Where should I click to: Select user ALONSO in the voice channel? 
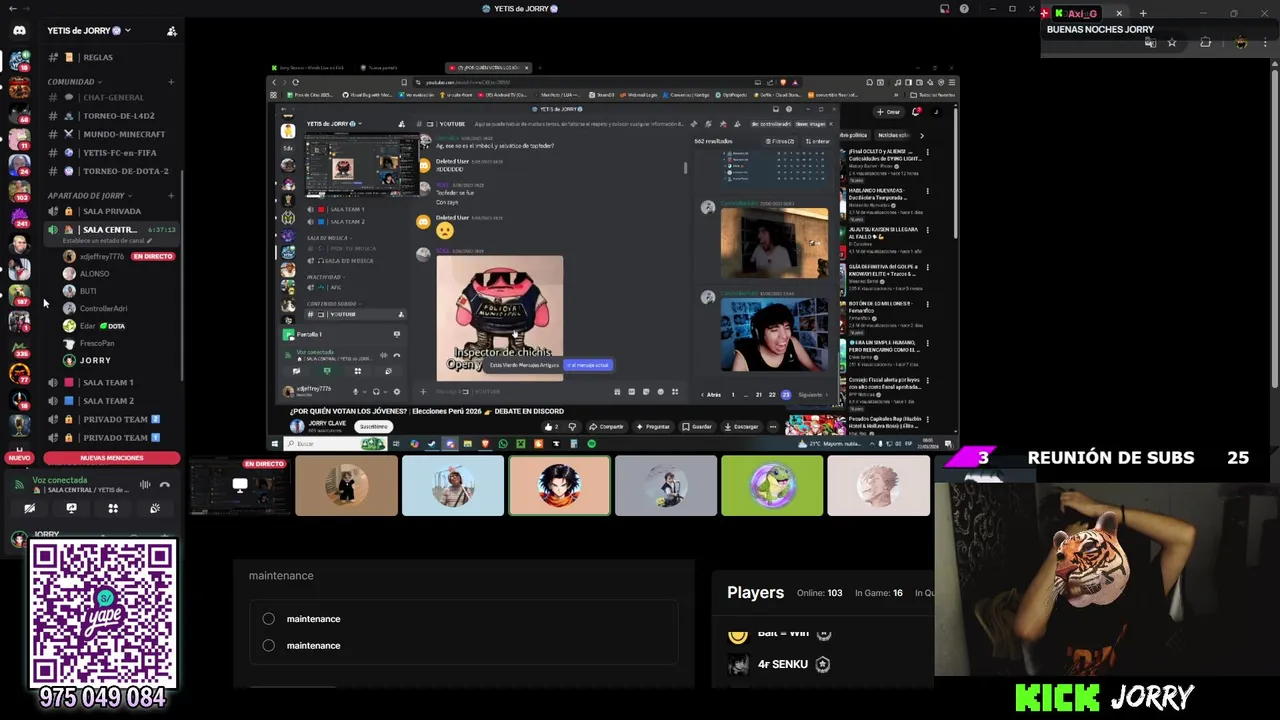coord(94,273)
